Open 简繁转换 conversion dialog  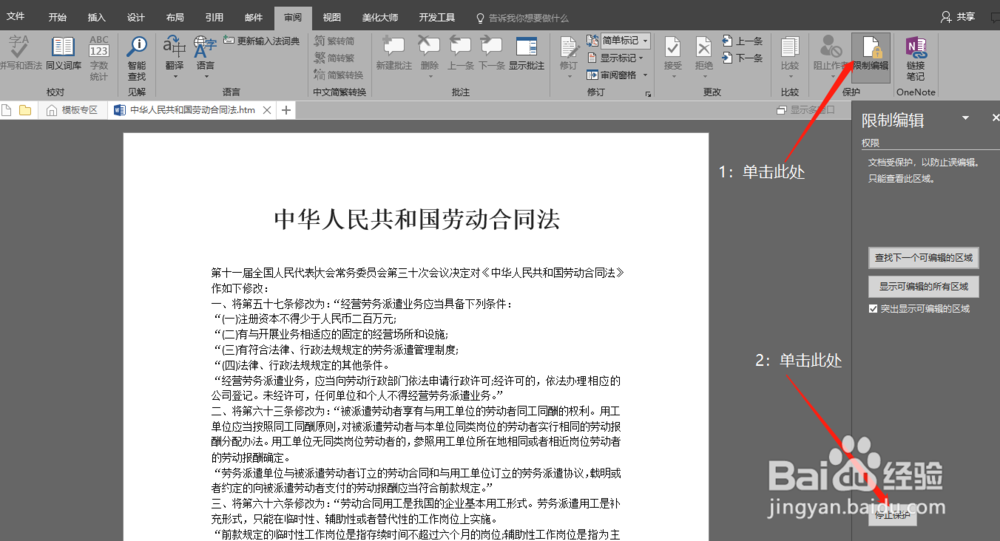339,75
